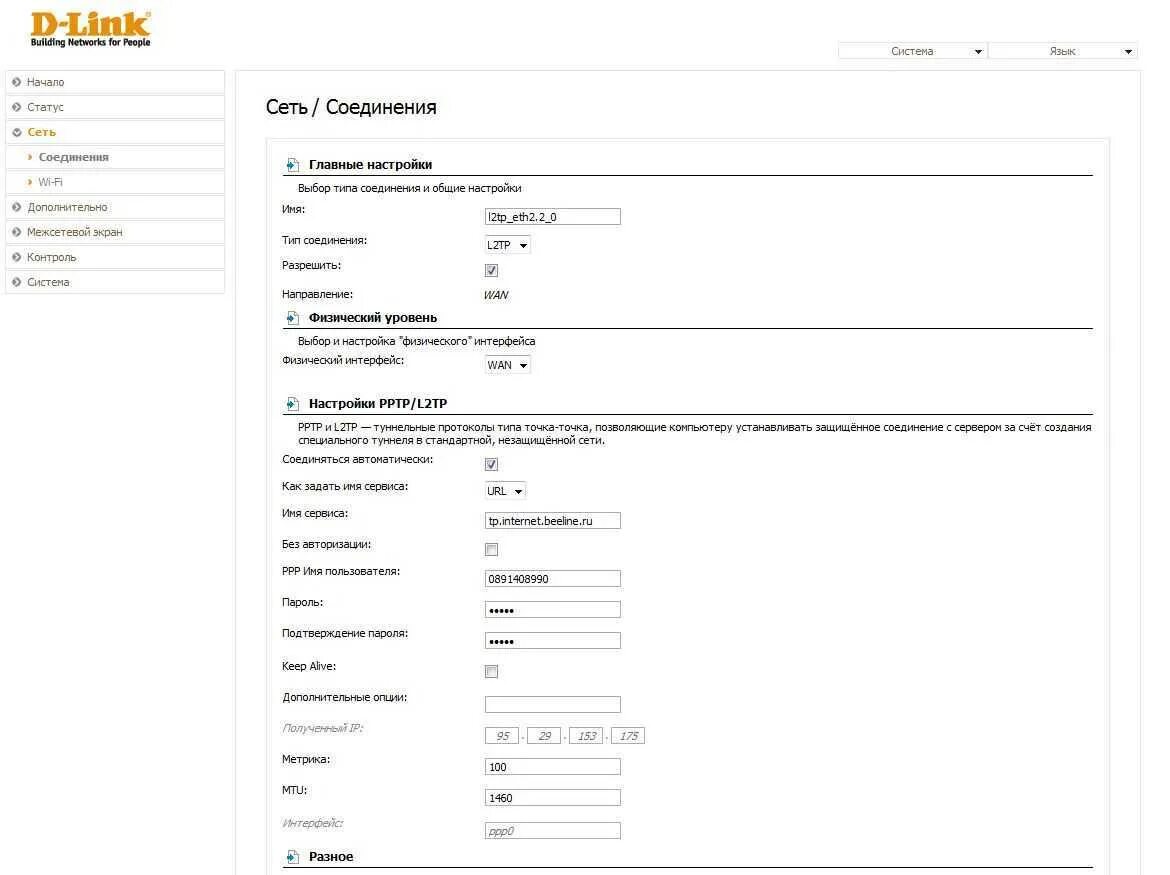The image size is (1170, 875).
Task: Click the first IP octet field 95
Action: click(501, 736)
